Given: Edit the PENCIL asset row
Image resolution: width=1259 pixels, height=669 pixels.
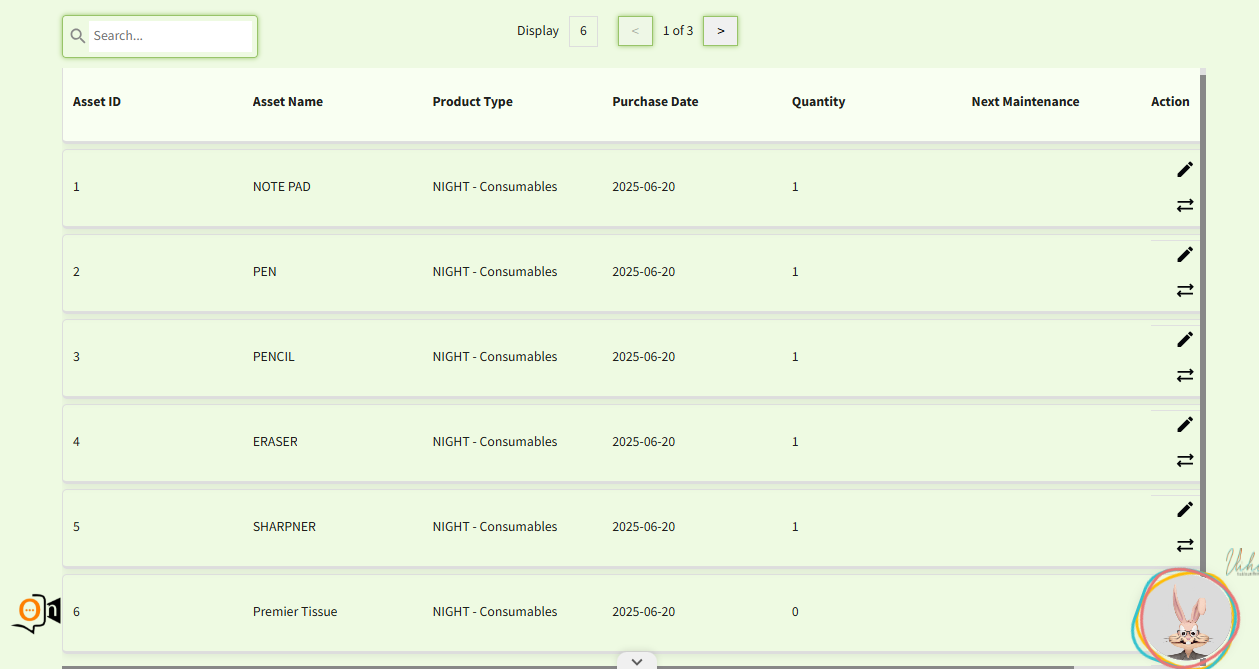Looking at the screenshot, I should click(x=1185, y=339).
